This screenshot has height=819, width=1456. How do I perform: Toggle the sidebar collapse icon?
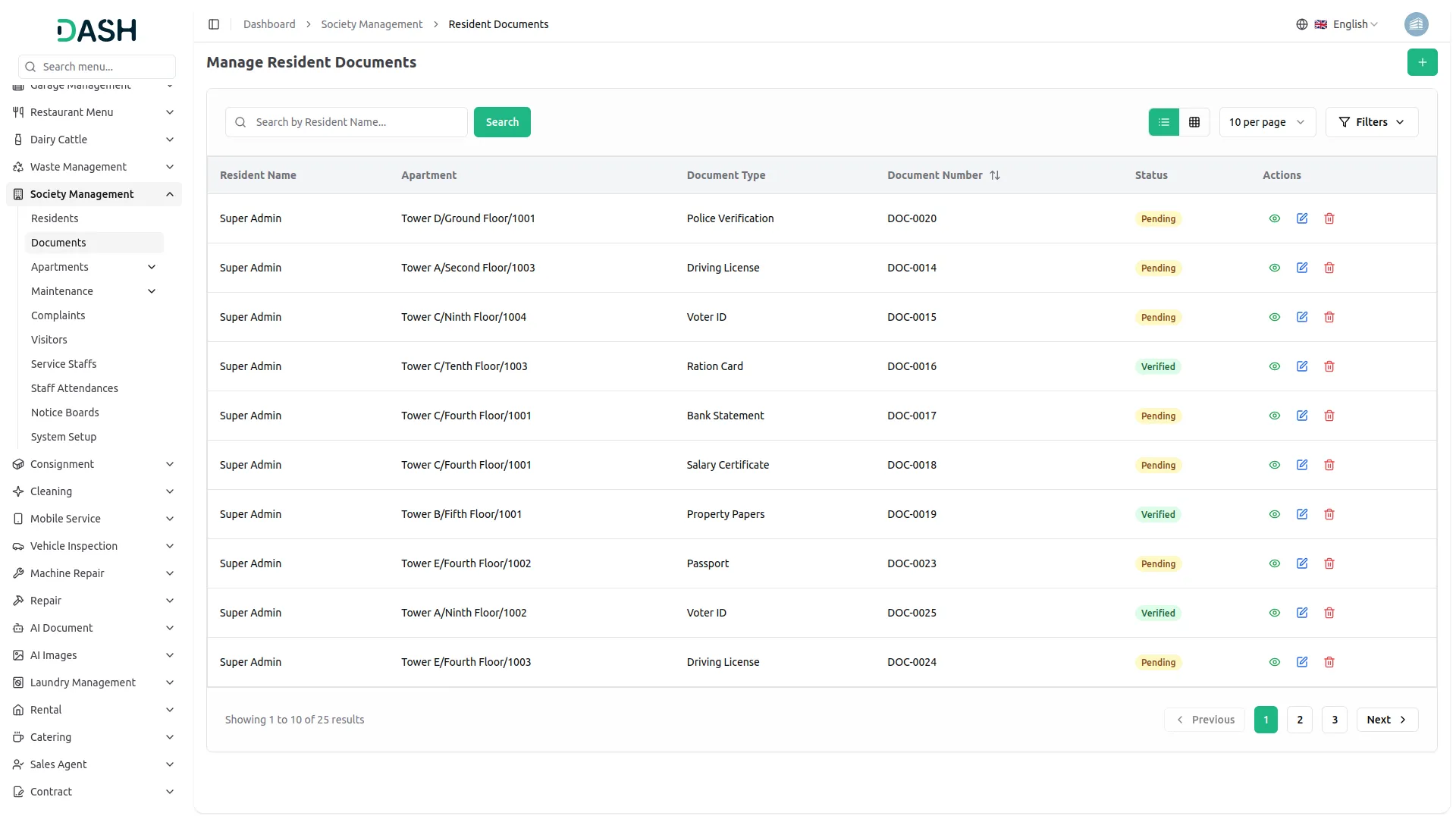(x=214, y=24)
